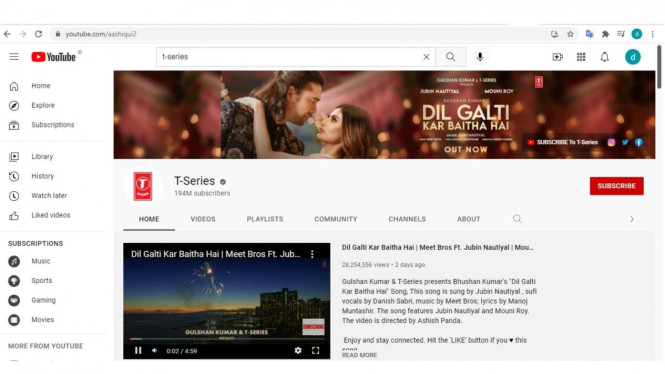Open the Twitter icon in the banner

coord(625,142)
